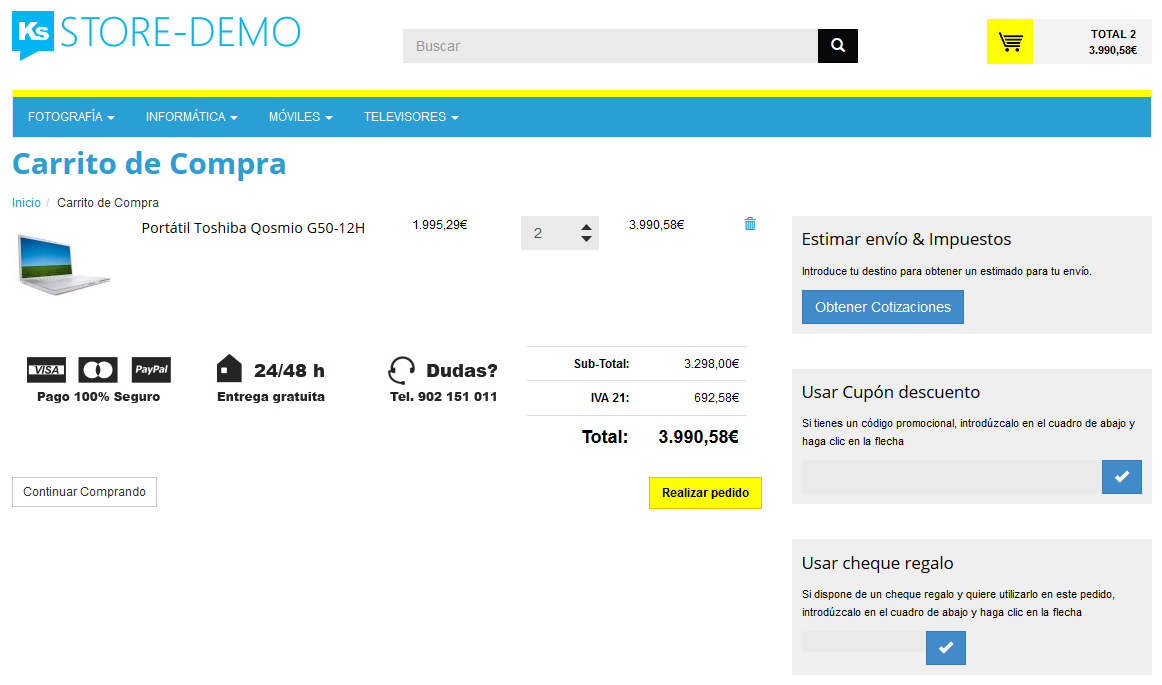Click the IVA 21 value 692,58€
The image size is (1162, 685).
pos(717,398)
